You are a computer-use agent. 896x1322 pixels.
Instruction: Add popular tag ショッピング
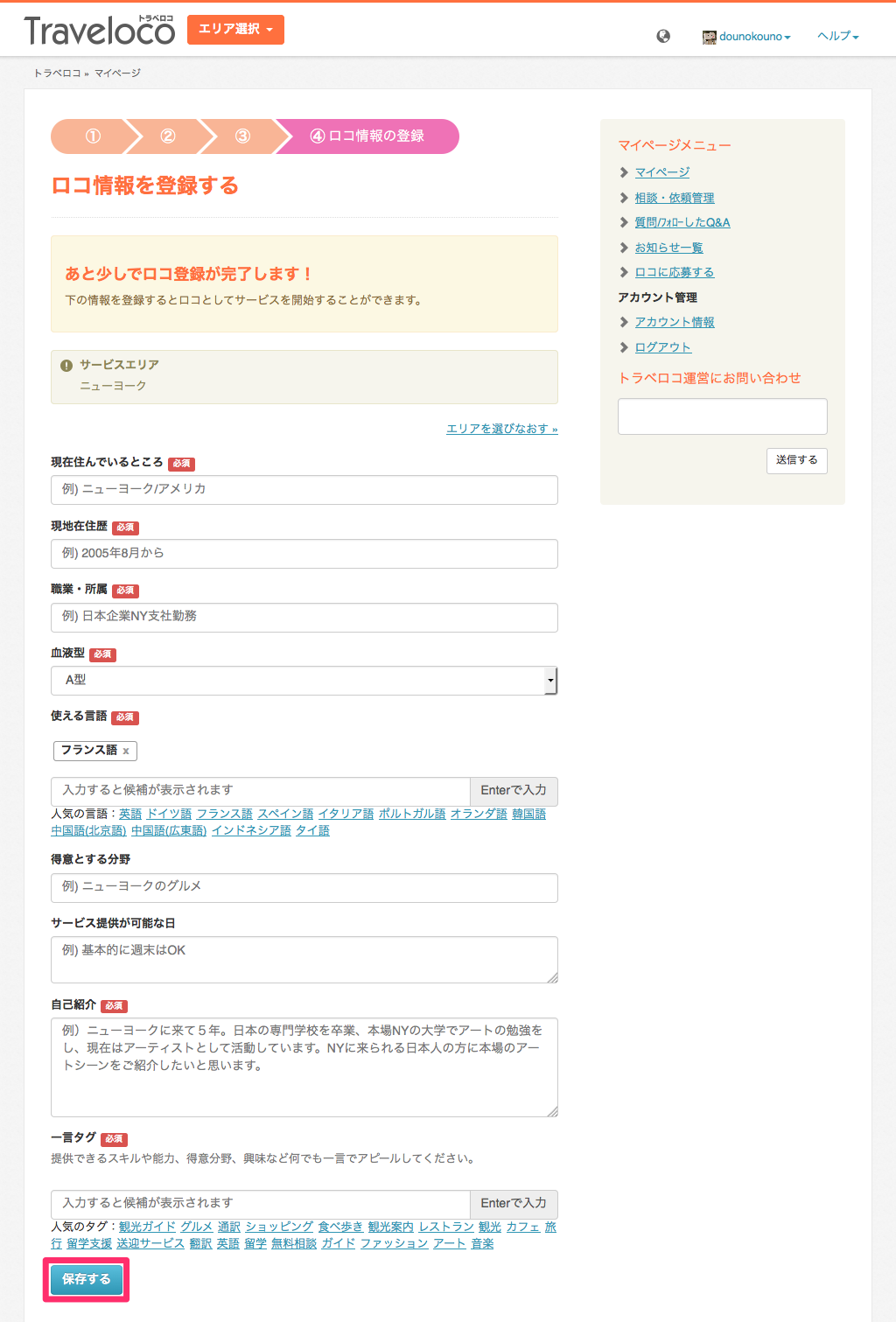pos(279,1227)
